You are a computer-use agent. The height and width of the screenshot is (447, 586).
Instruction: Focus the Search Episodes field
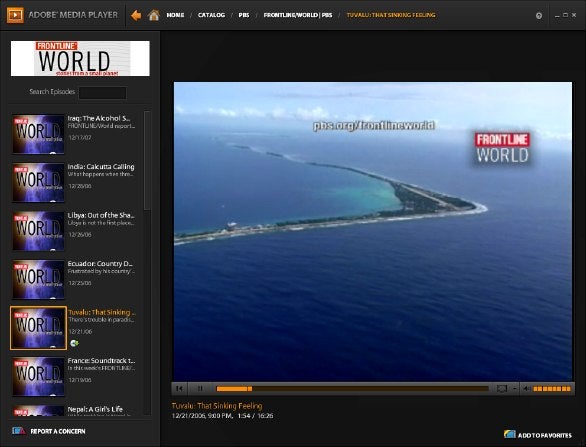[x=102, y=93]
